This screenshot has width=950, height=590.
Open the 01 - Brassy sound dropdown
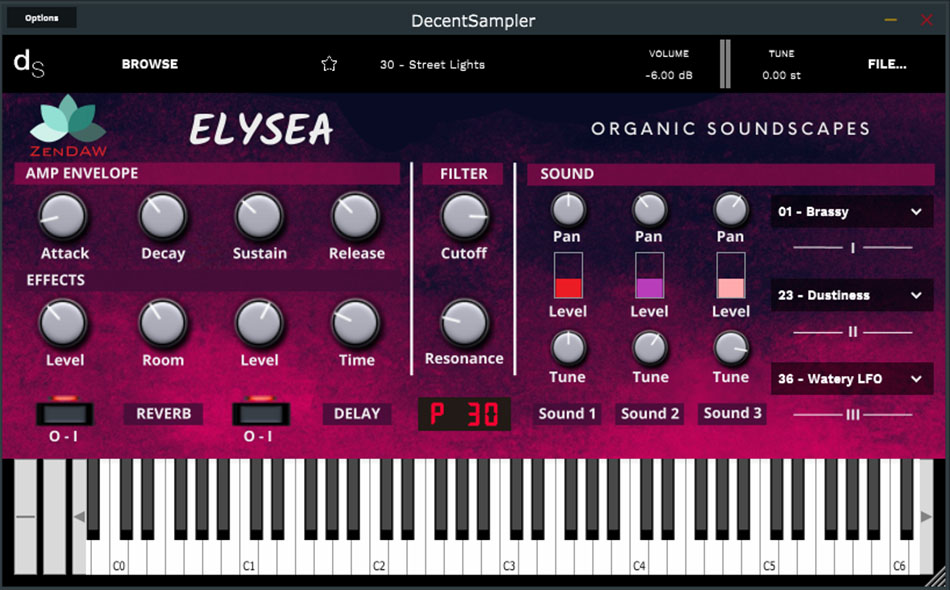click(851, 211)
